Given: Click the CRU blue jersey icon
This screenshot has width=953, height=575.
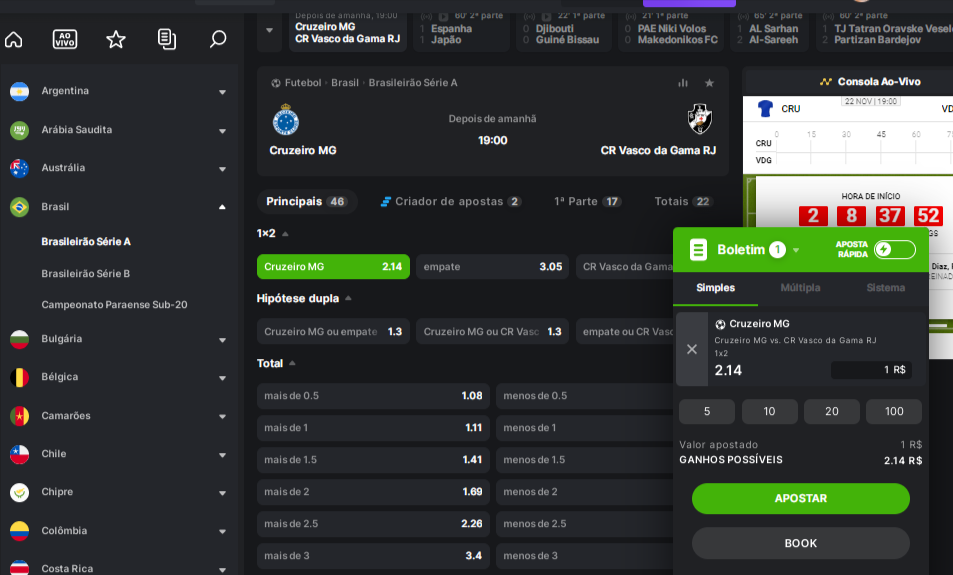Looking at the screenshot, I should 765,109.
